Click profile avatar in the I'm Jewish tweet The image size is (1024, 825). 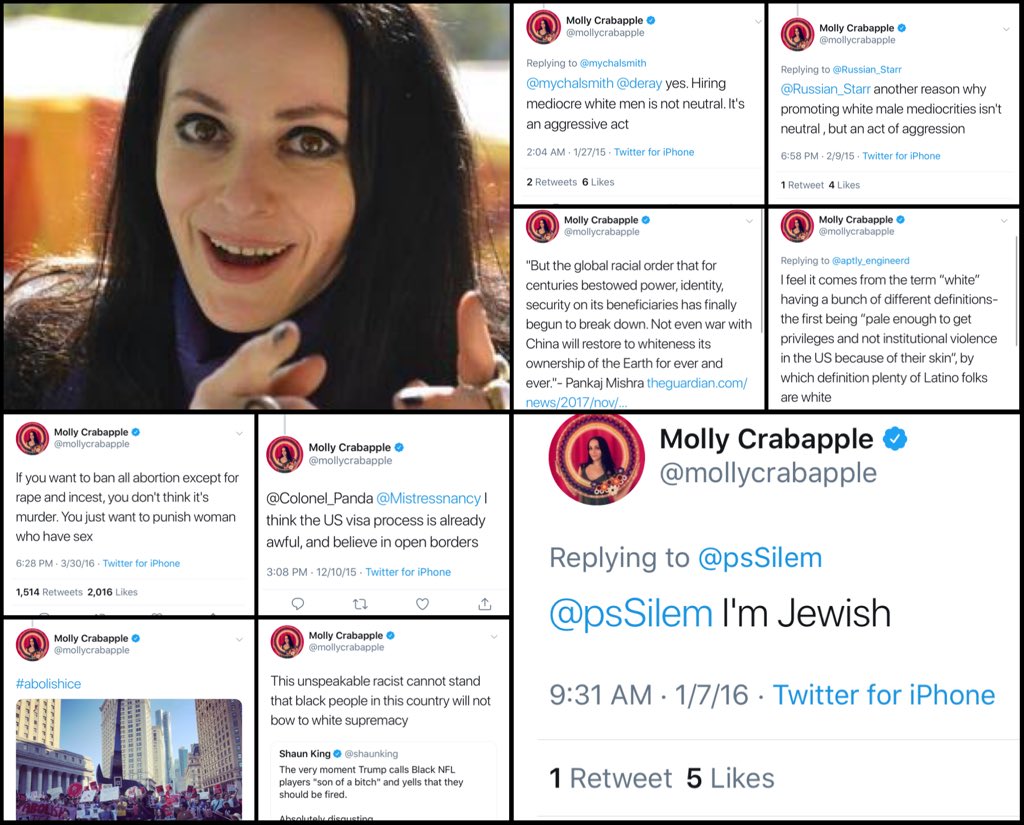pos(596,458)
